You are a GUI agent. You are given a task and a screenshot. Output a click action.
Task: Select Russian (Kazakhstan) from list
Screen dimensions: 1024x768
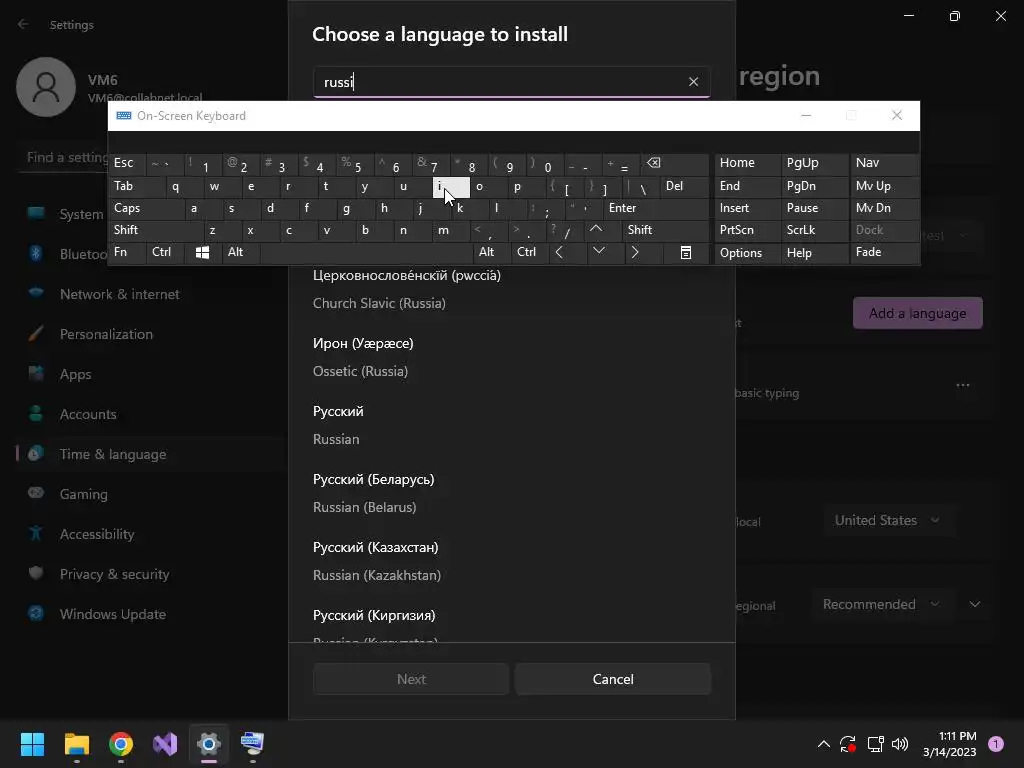pyautogui.click(x=511, y=561)
